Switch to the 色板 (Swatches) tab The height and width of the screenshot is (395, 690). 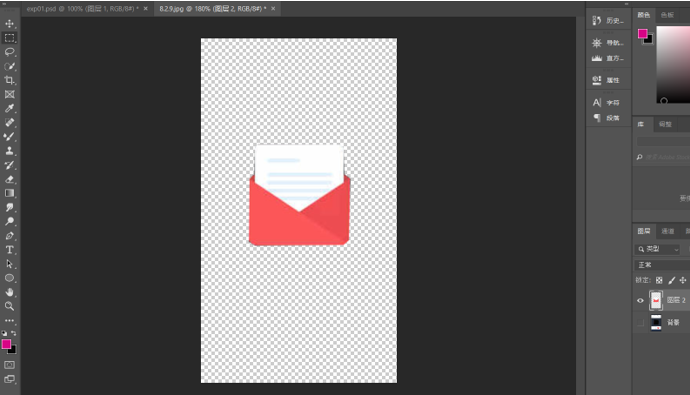click(x=667, y=15)
